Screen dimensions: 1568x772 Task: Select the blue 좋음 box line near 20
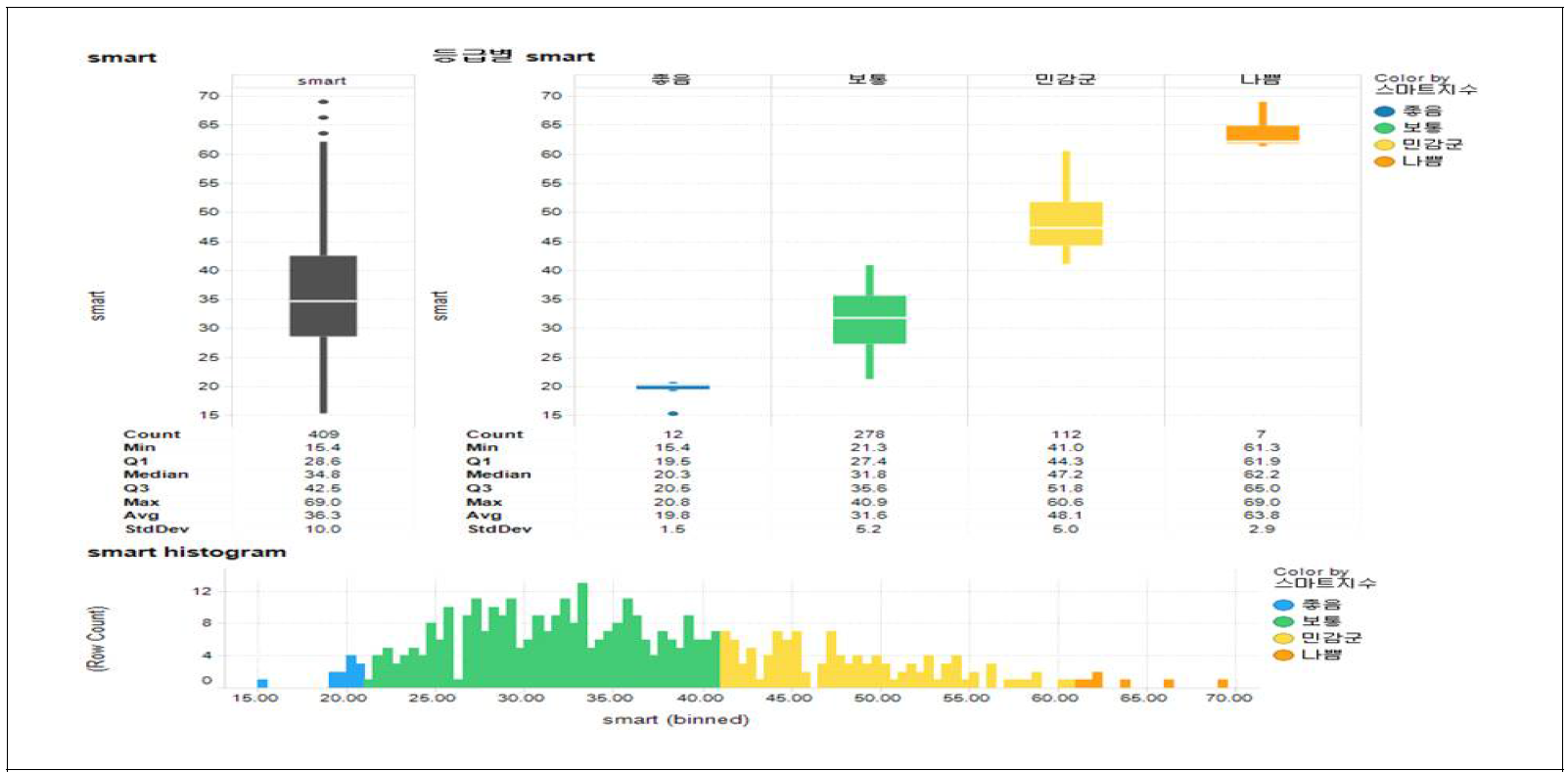point(672,387)
